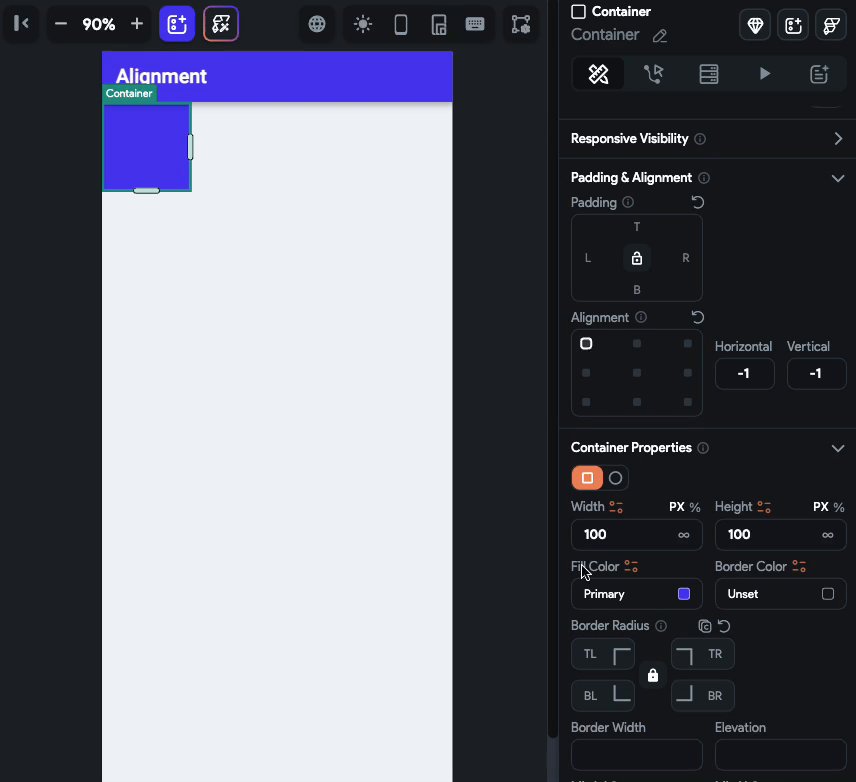Image resolution: width=856 pixels, height=782 pixels.
Task: Select the phone device preview icon
Action: click(401, 24)
